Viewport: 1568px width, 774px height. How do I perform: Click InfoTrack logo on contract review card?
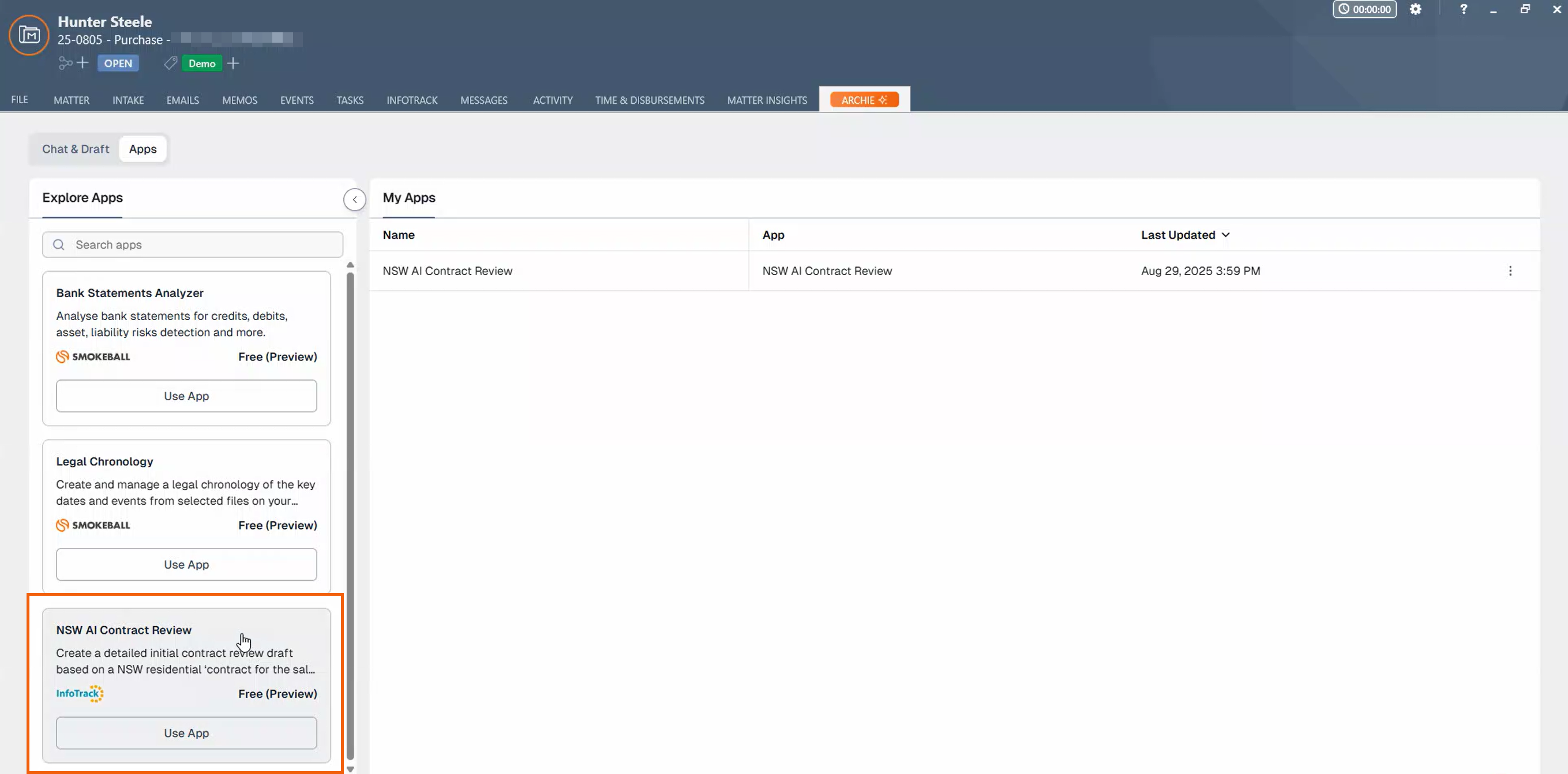80,694
